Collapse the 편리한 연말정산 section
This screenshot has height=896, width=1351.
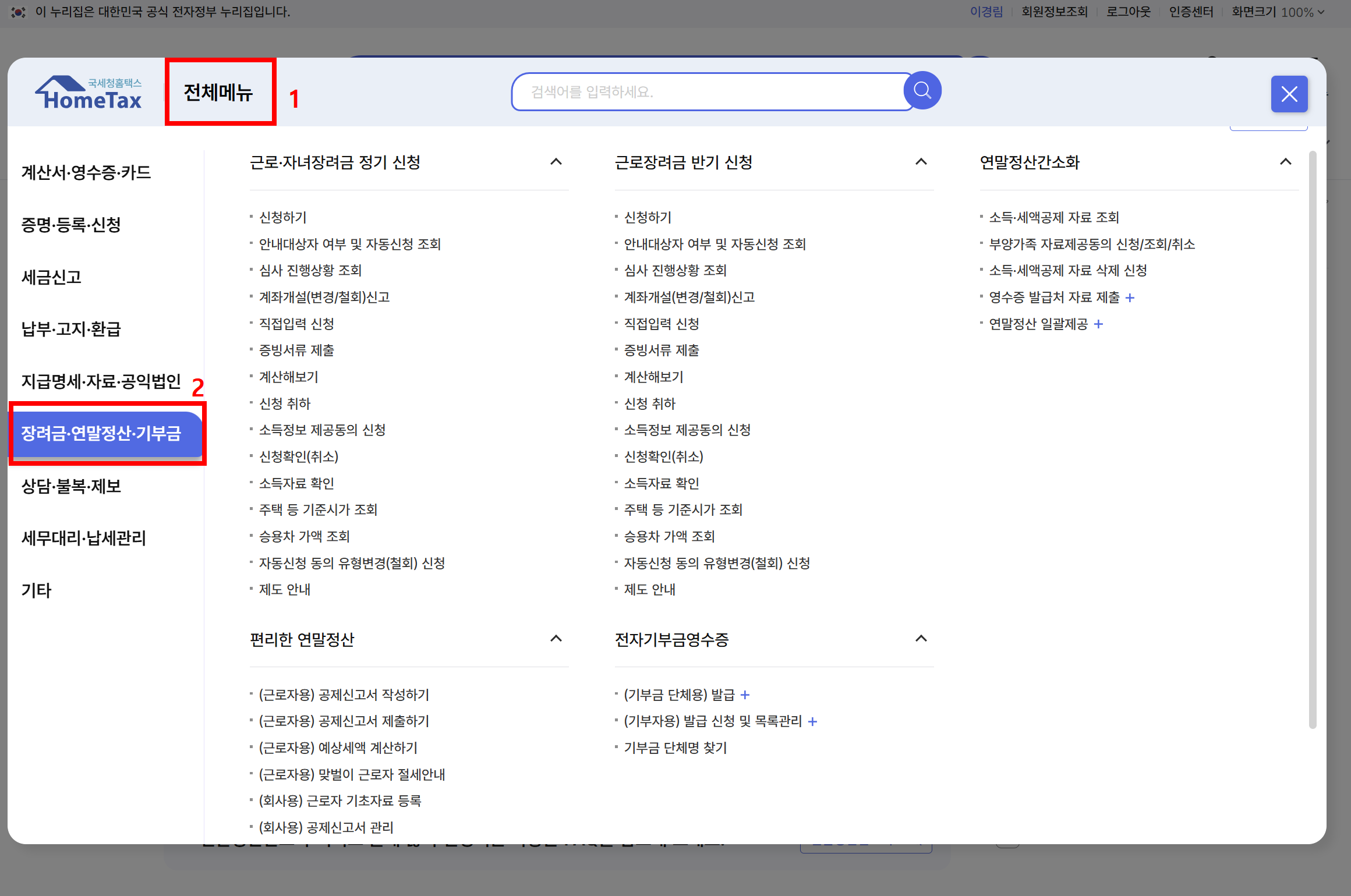tap(556, 639)
